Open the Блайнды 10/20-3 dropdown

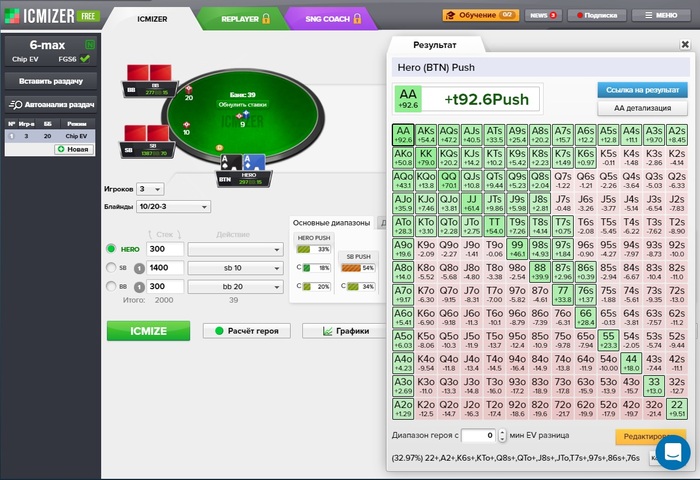point(173,207)
